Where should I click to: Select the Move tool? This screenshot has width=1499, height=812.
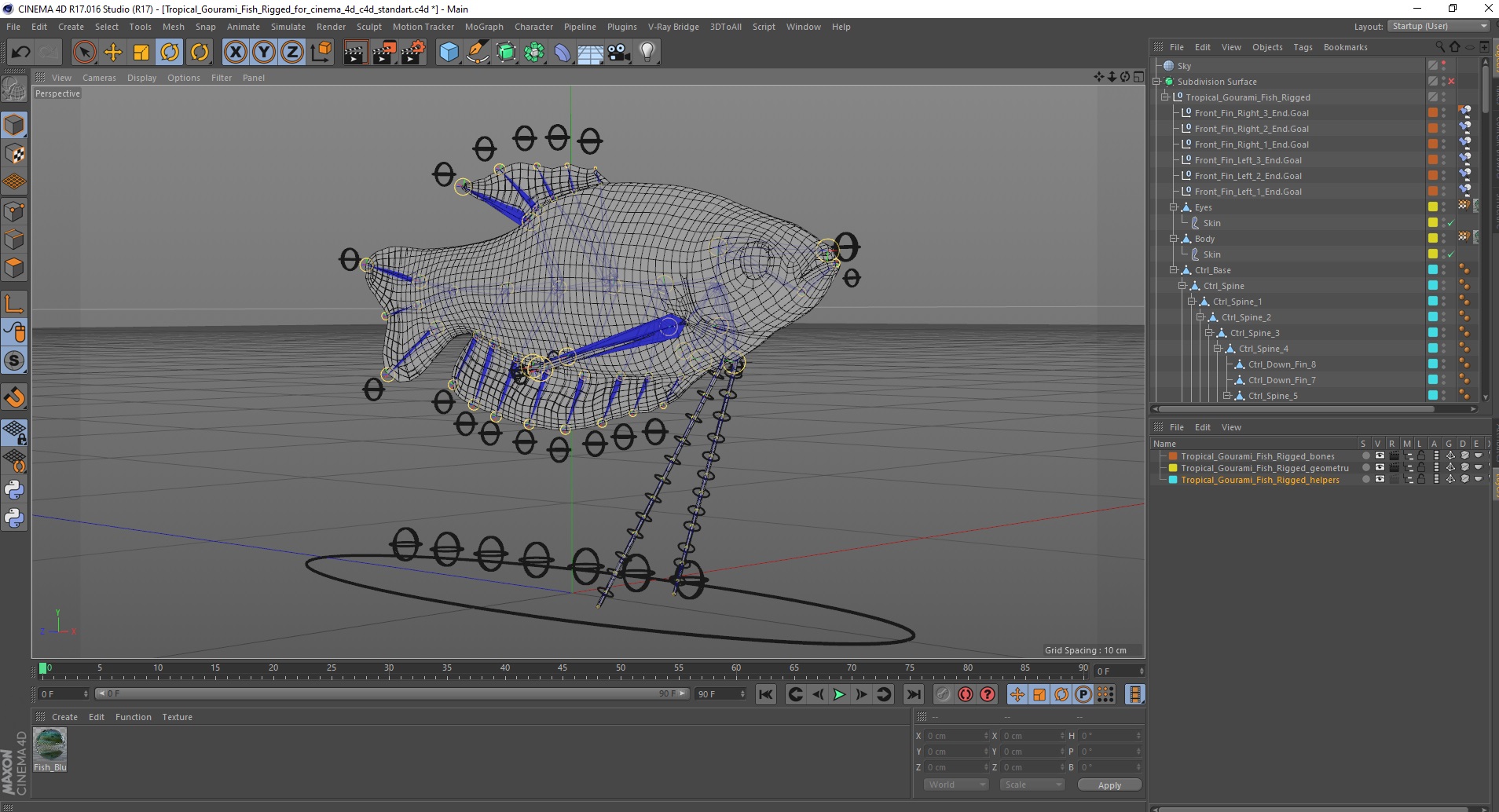tap(113, 52)
